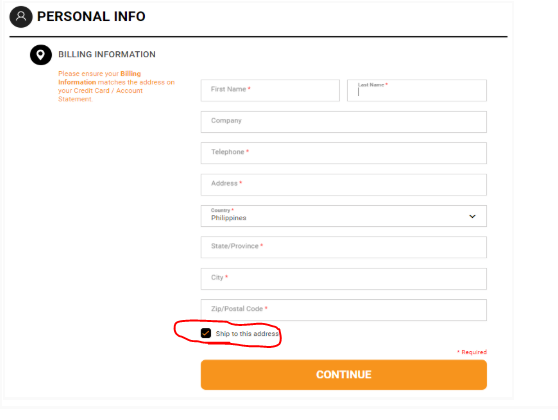Viewport: 558px width, 420px height.
Task: Click the orange Continue button
Action: coord(344,375)
